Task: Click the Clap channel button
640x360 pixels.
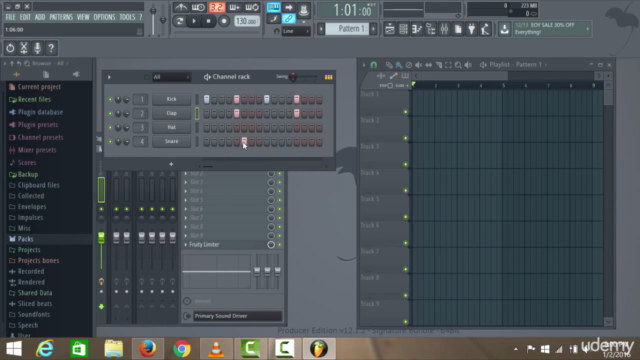Action: 171,113
